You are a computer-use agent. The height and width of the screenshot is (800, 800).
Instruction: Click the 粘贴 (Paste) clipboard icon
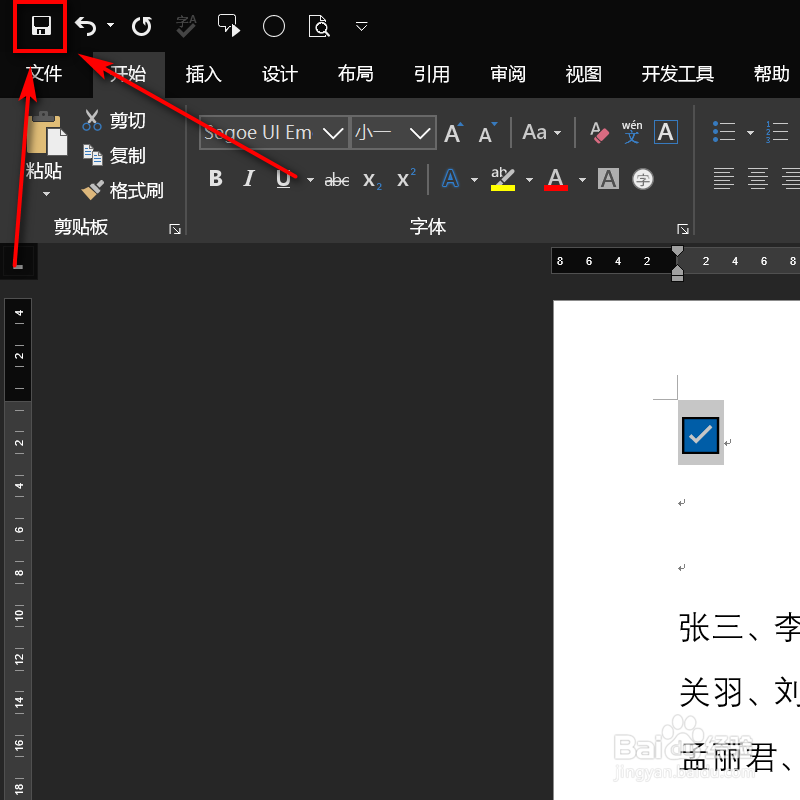46,133
